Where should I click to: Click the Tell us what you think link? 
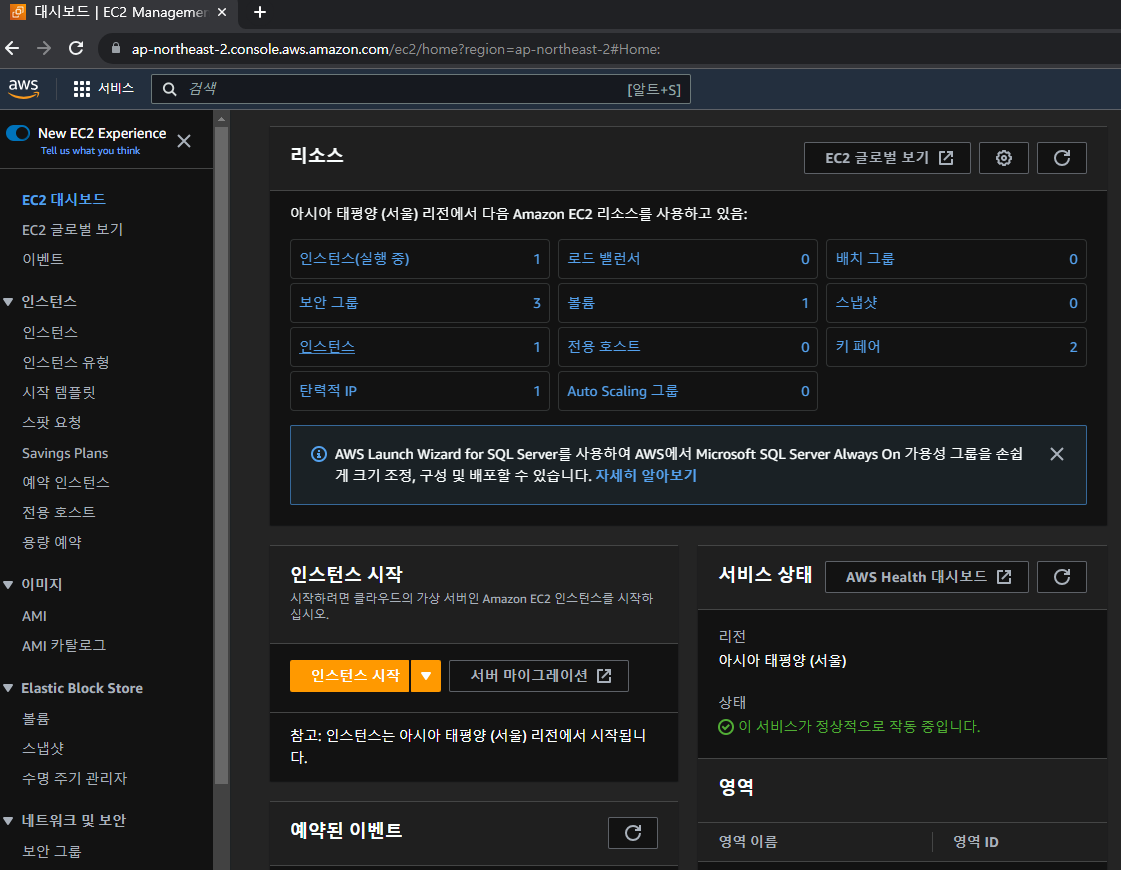point(90,151)
